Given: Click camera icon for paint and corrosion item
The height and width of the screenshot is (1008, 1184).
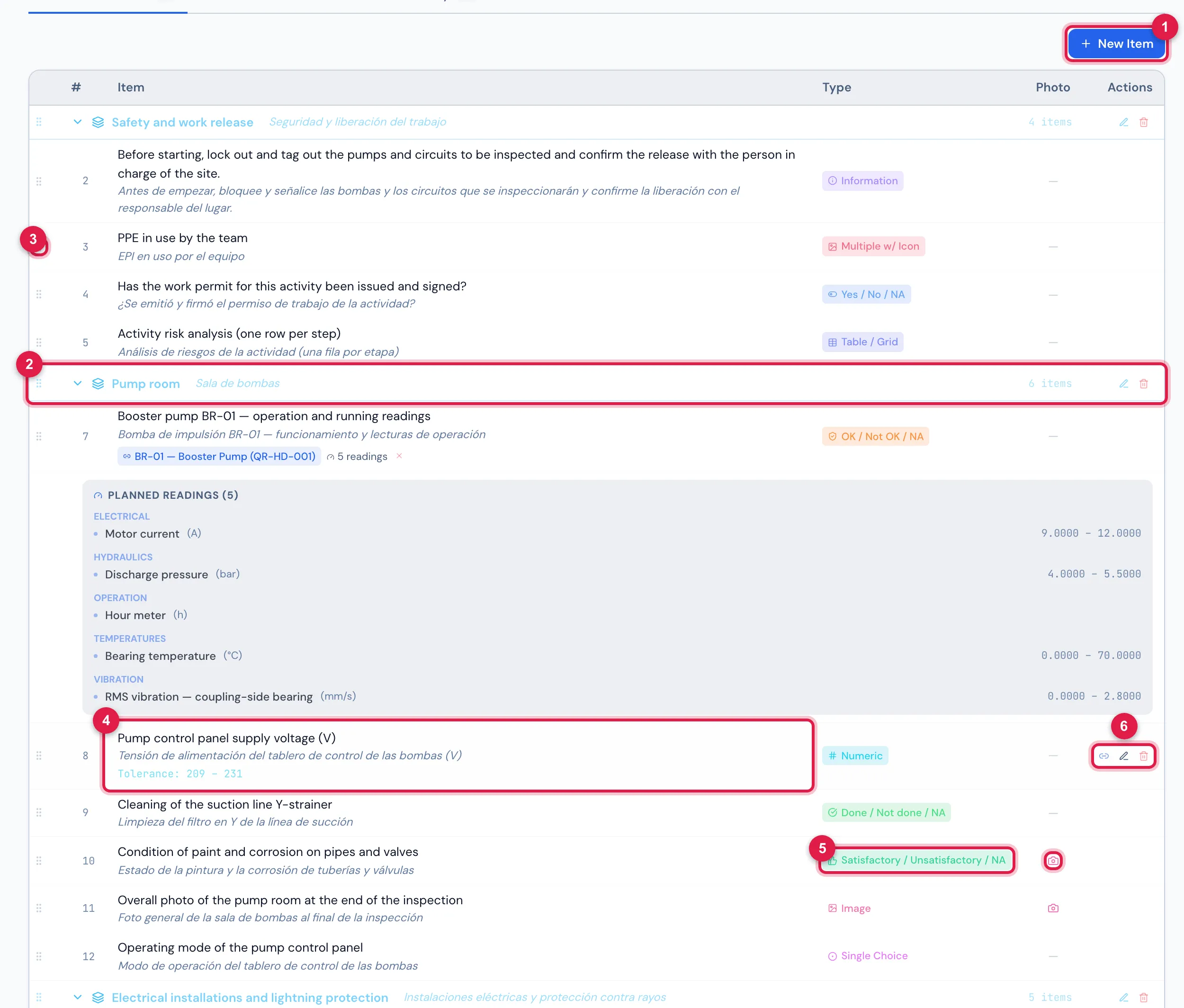Looking at the screenshot, I should [1053, 861].
